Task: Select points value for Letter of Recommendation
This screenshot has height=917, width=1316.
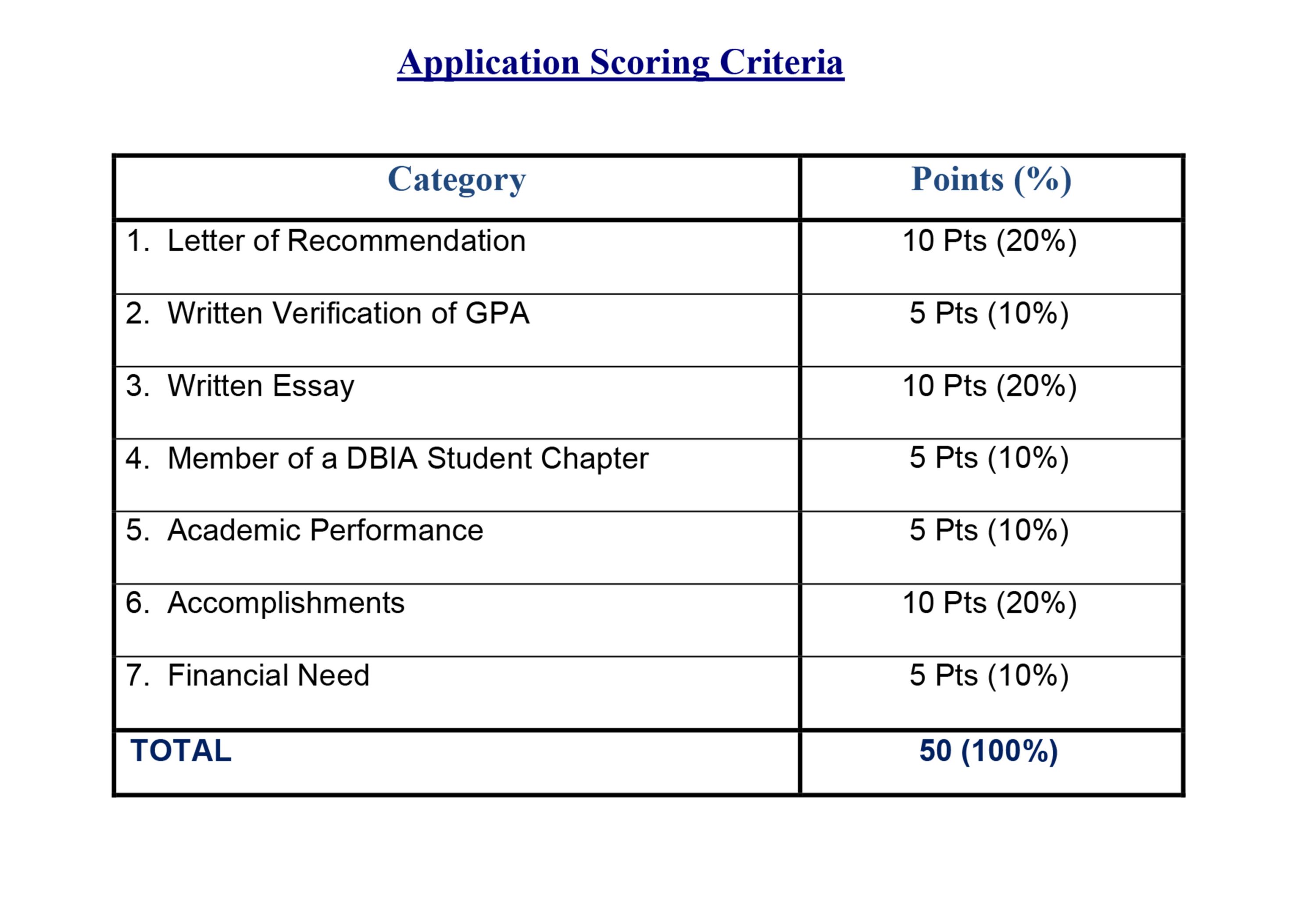Action: click(990, 241)
